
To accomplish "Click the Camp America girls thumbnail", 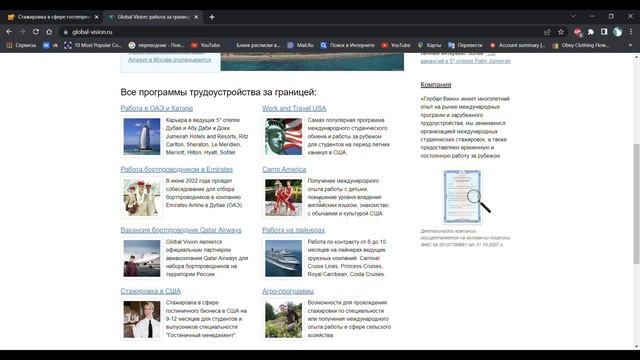I will 284,198.
